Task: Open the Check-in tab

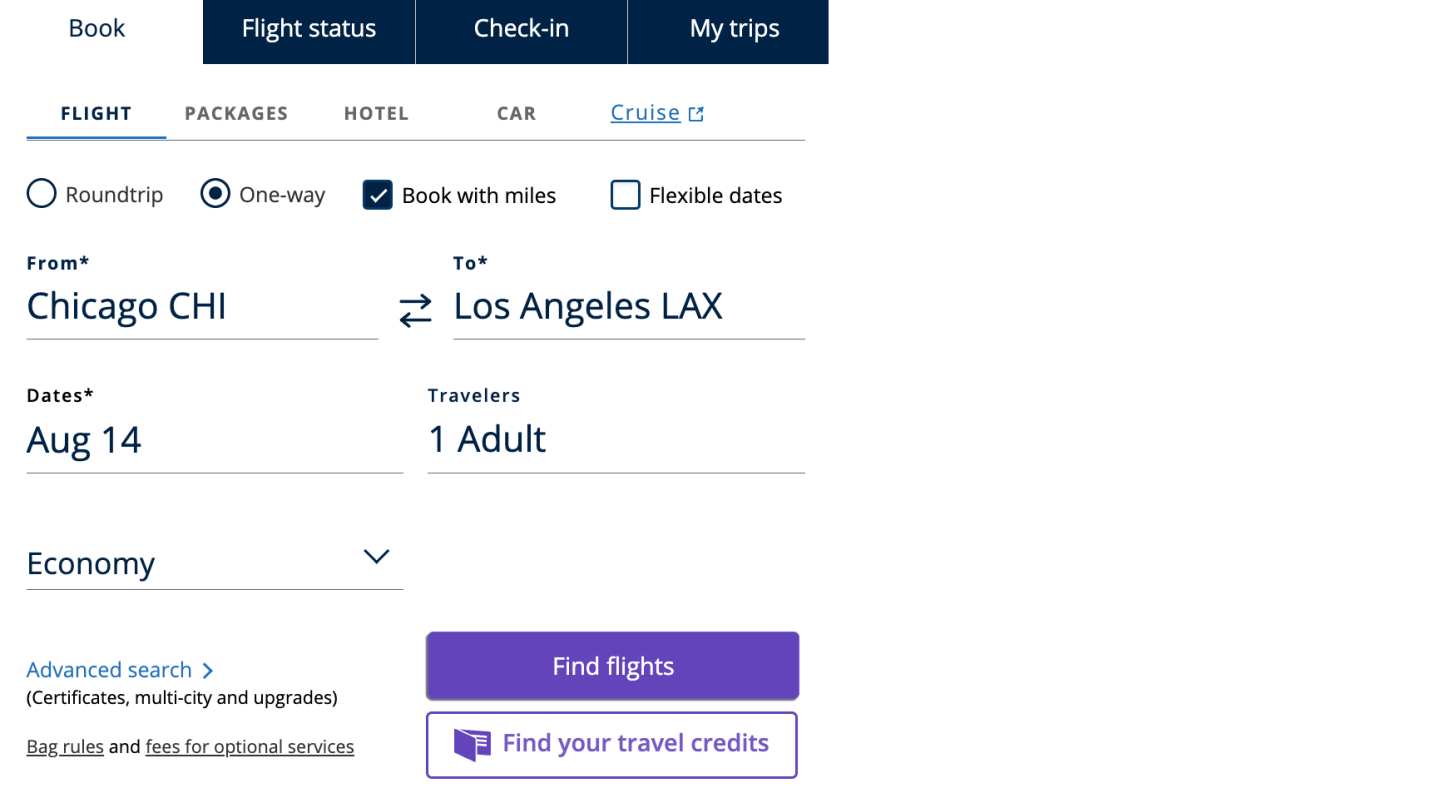Action: pyautogui.click(x=521, y=30)
